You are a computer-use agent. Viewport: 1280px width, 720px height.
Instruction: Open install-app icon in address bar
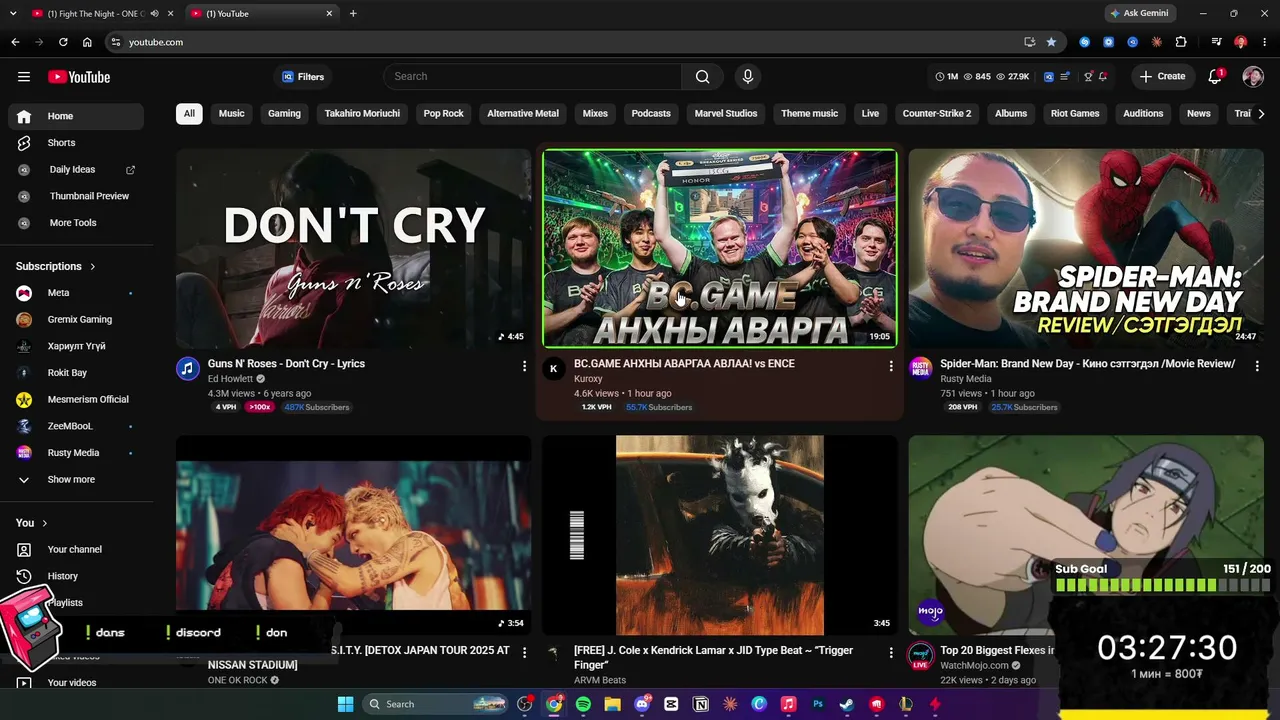pyautogui.click(x=1029, y=42)
